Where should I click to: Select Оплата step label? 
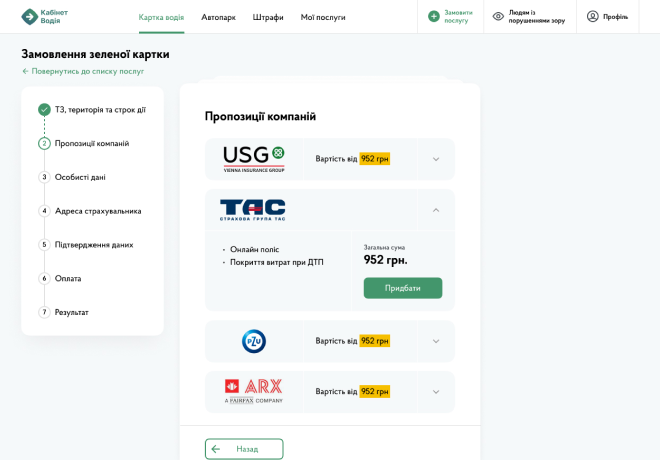[68, 278]
